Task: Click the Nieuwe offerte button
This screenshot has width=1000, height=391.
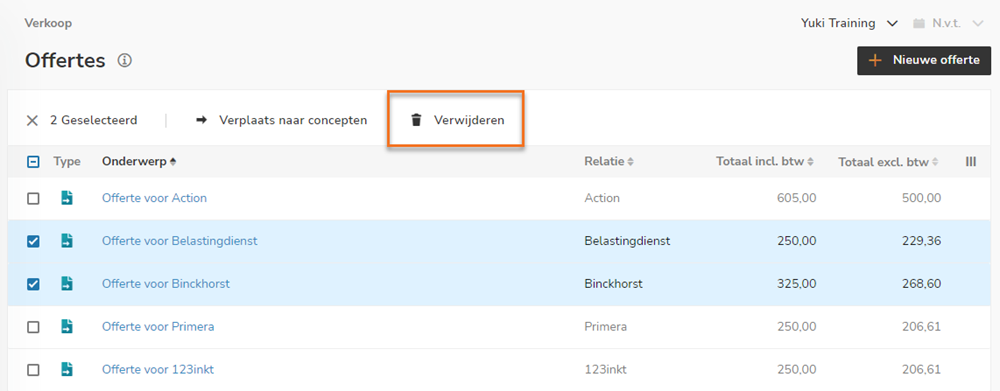Action: tap(923, 61)
